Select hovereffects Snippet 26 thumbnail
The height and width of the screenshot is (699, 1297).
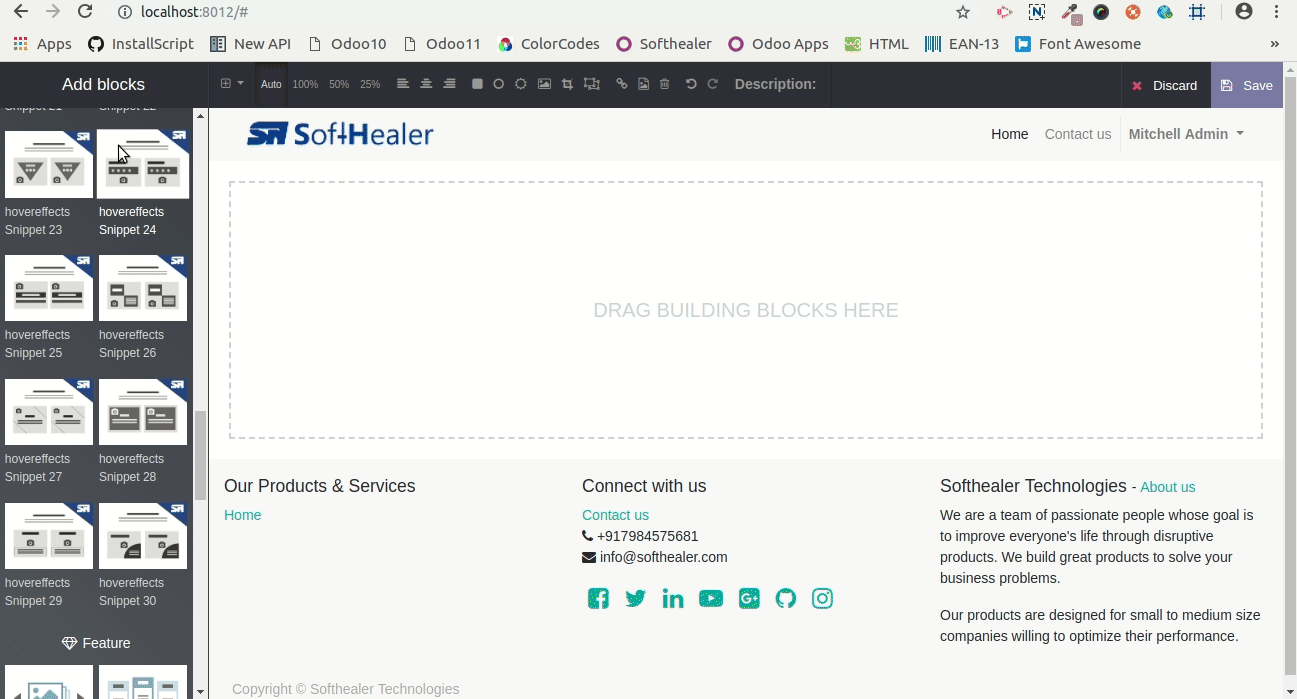(x=143, y=288)
